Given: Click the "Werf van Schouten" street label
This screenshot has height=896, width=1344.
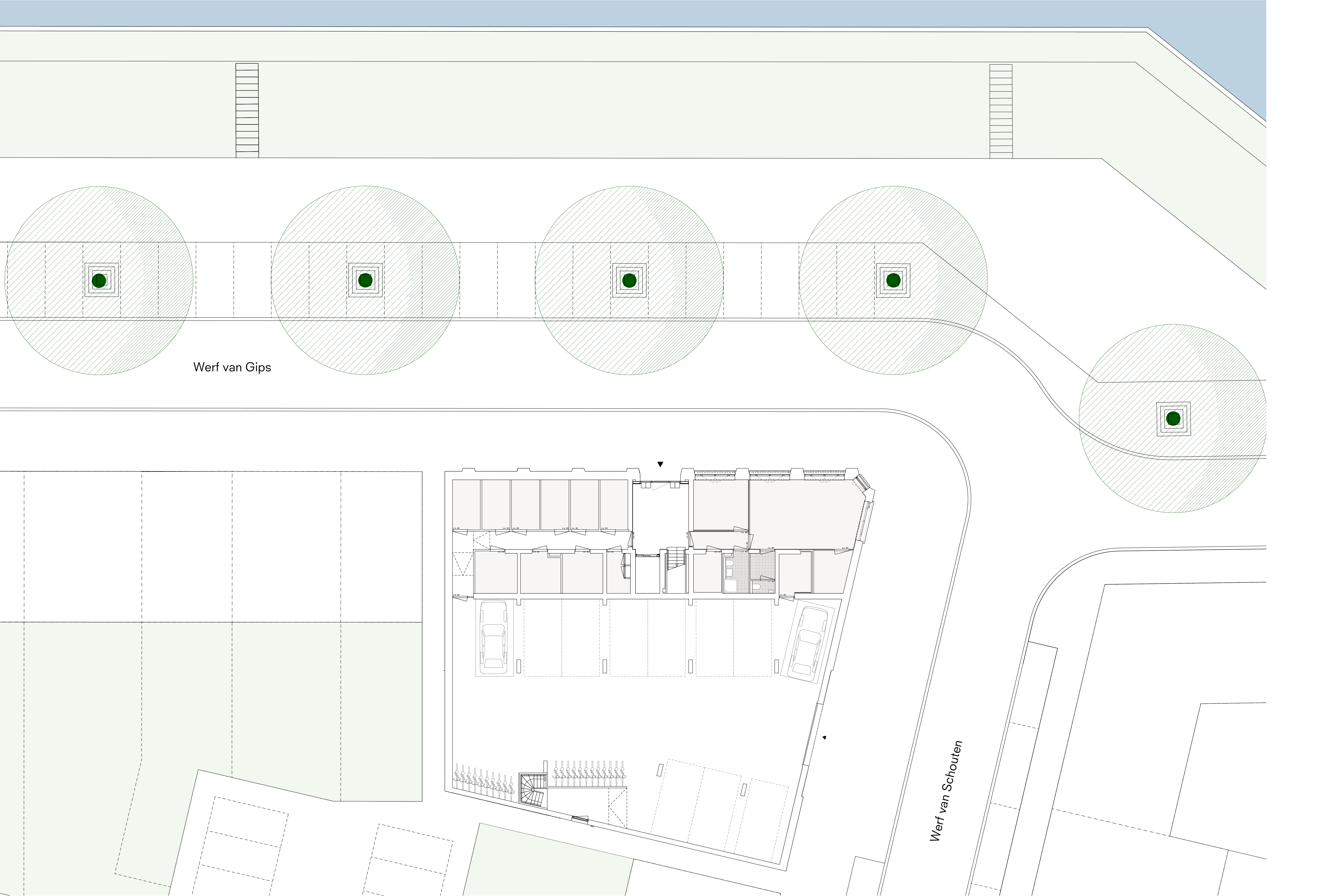Looking at the screenshot, I should pos(946,791).
